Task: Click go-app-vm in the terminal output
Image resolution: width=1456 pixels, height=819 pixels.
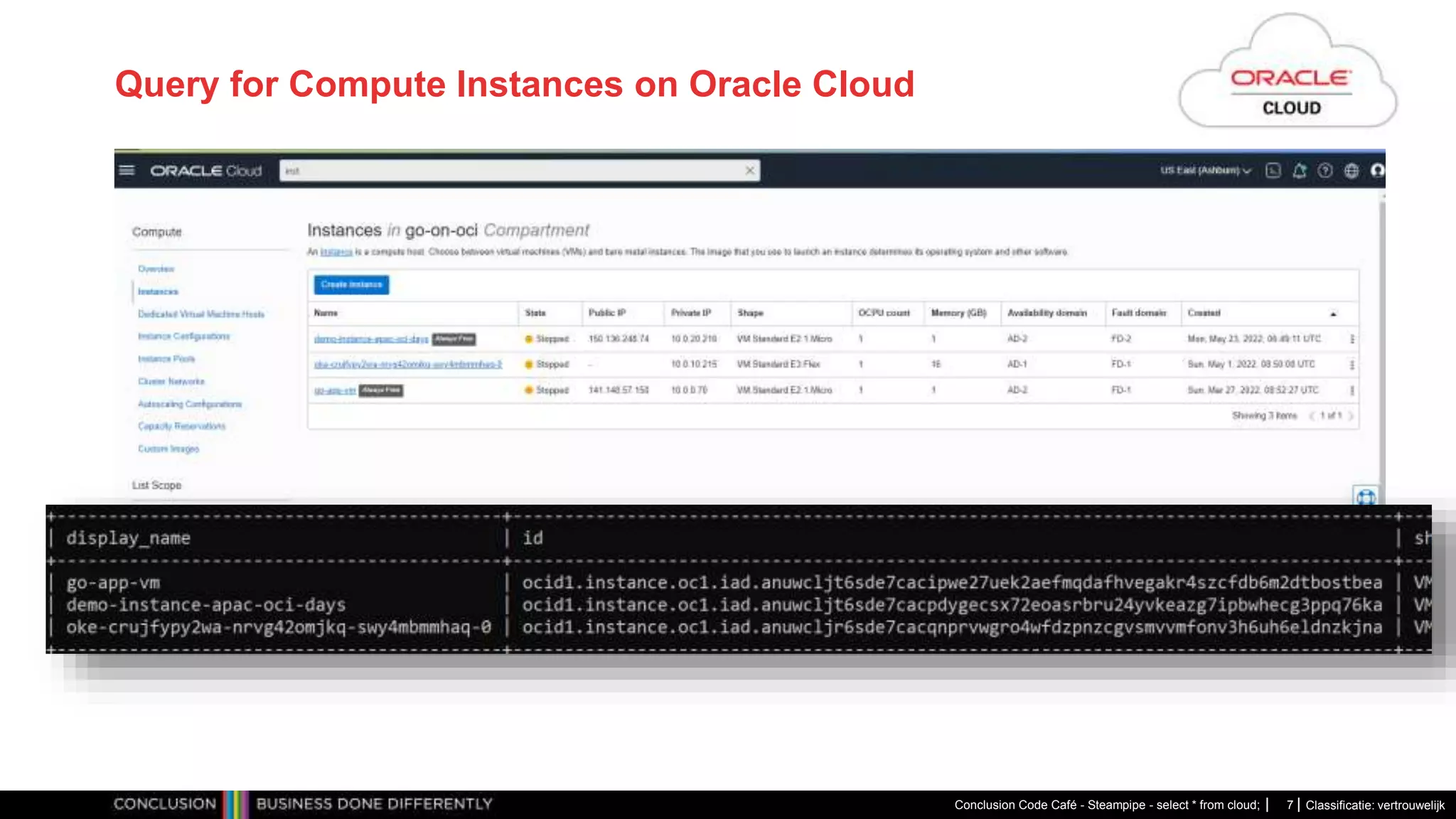Action: (x=113, y=583)
